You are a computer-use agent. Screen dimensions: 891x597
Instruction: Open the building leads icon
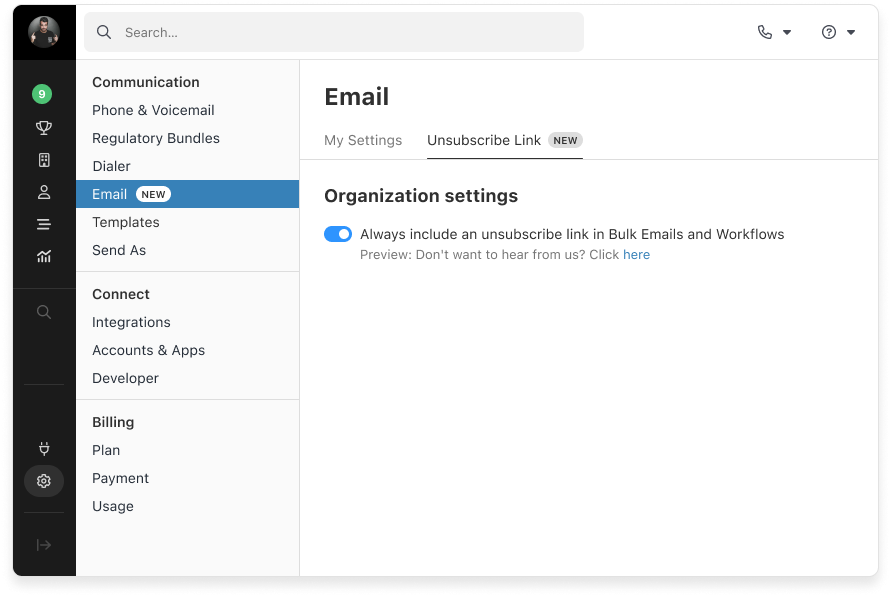[44, 160]
